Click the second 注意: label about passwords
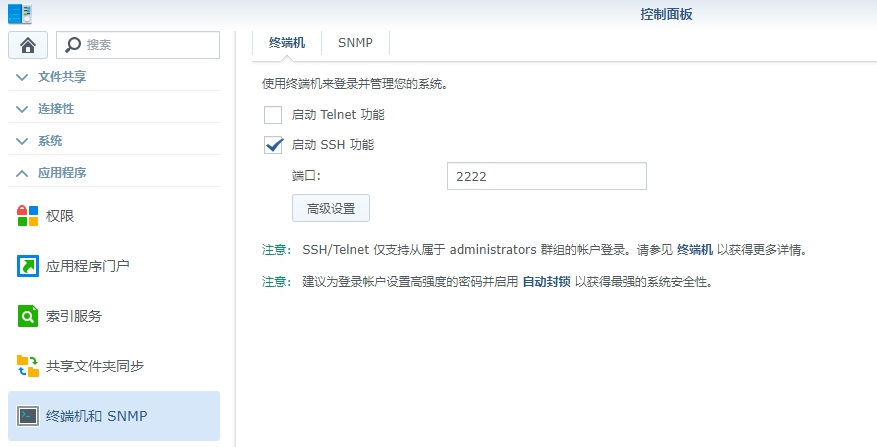Viewport: 877px width, 447px height. tap(276, 282)
